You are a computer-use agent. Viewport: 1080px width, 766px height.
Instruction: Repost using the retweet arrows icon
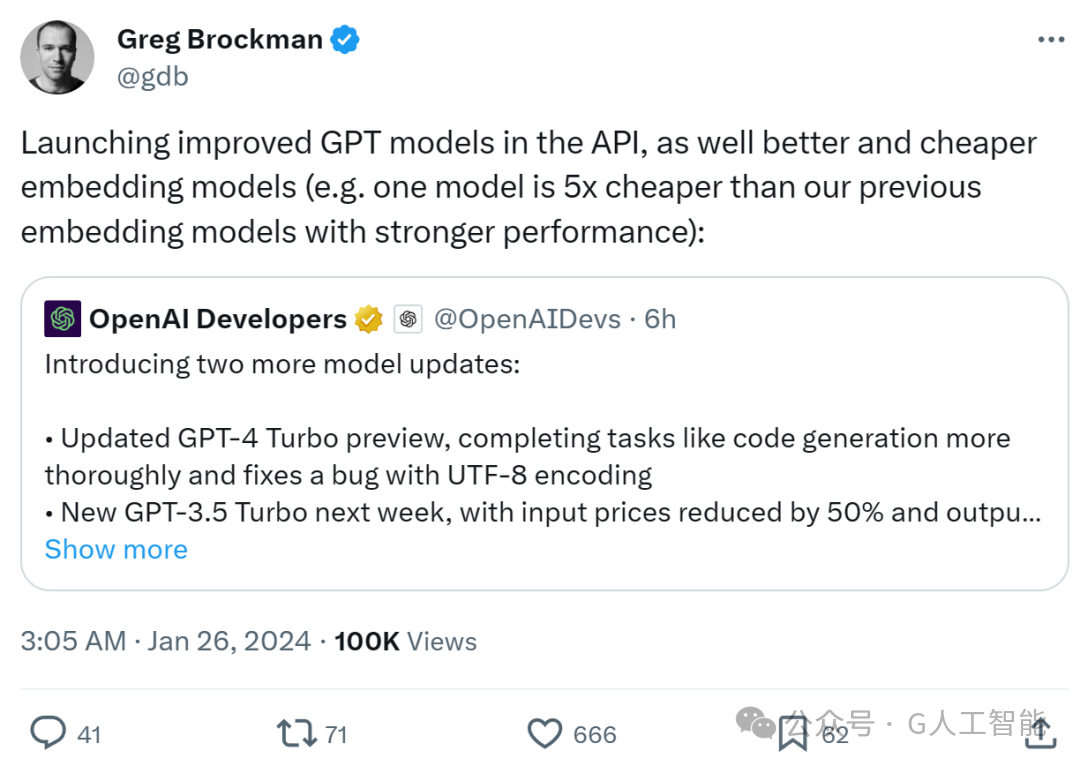point(296,733)
